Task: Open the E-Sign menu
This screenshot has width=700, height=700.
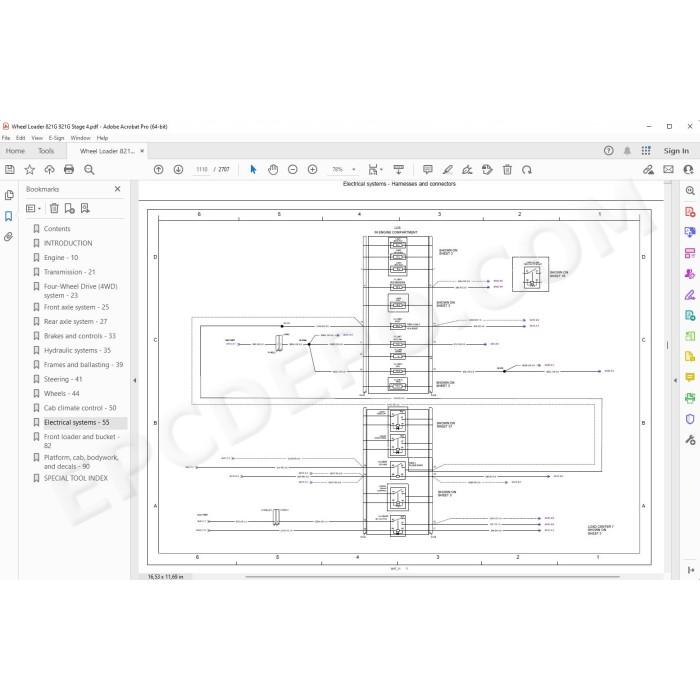Action: click(56, 138)
